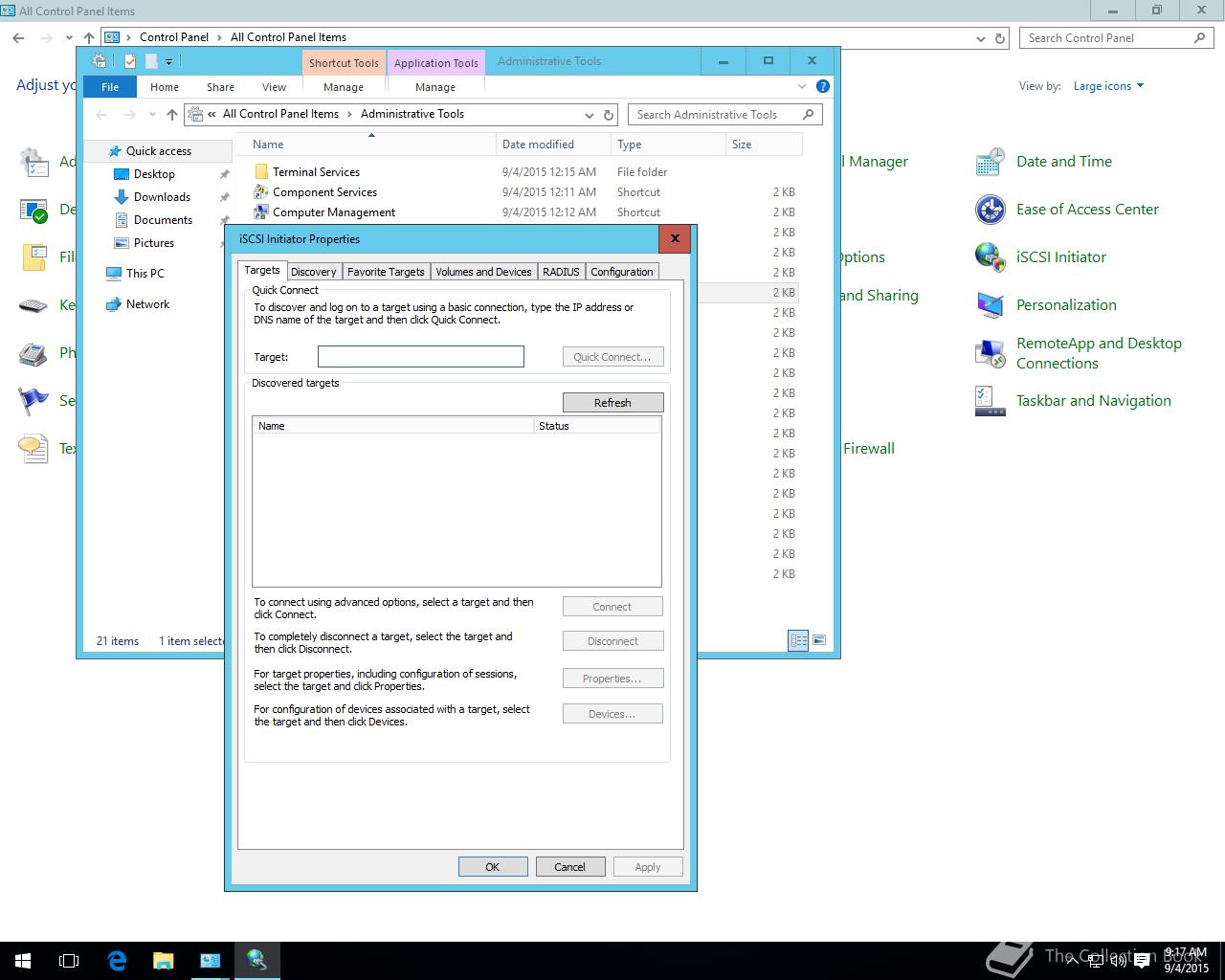The width and height of the screenshot is (1225, 980).
Task: Switch to the Discovery tab
Action: point(313,272)
